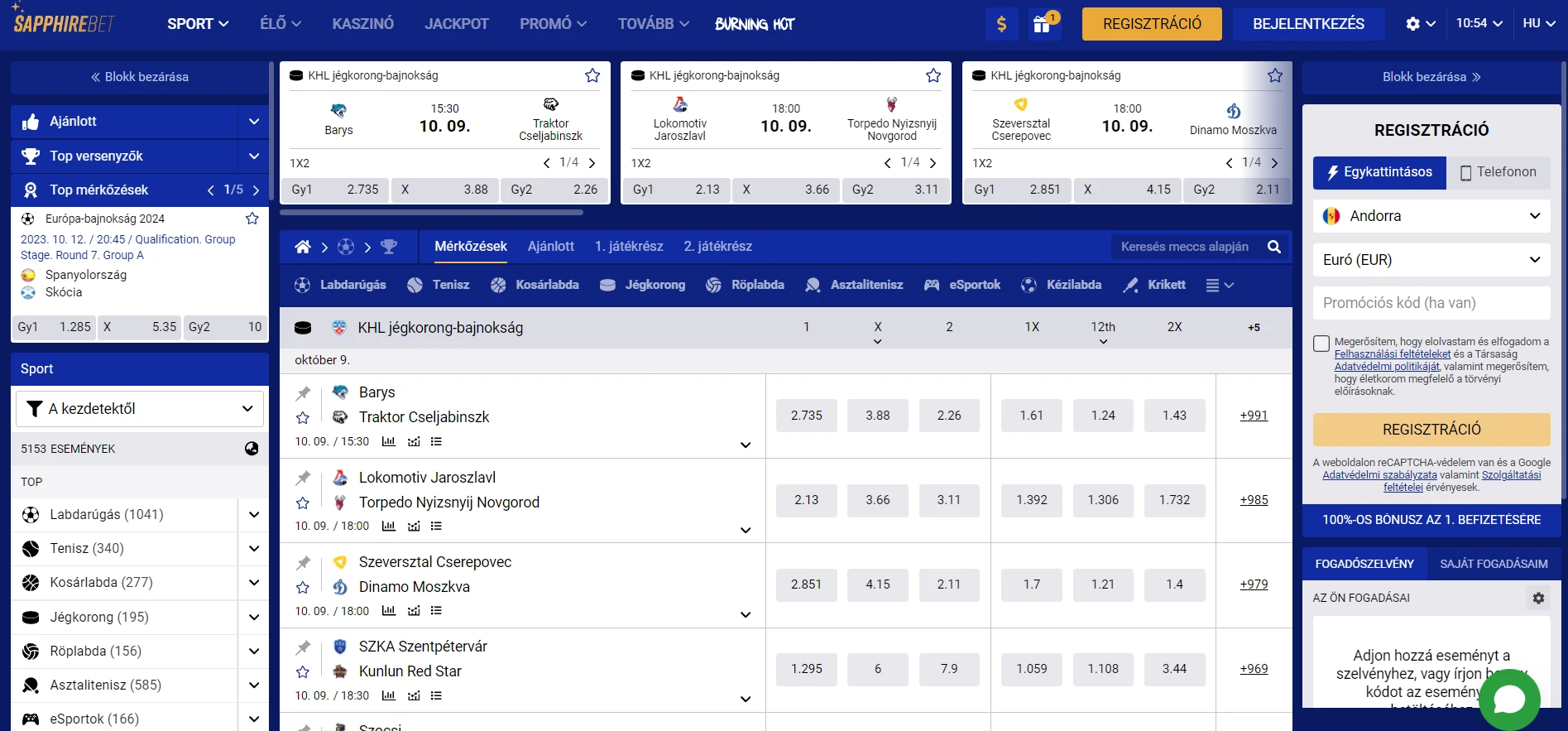This screenshot has height=731, width=1568.
Task: Choose Telefonon registration tab
Action: [1498, 172]
